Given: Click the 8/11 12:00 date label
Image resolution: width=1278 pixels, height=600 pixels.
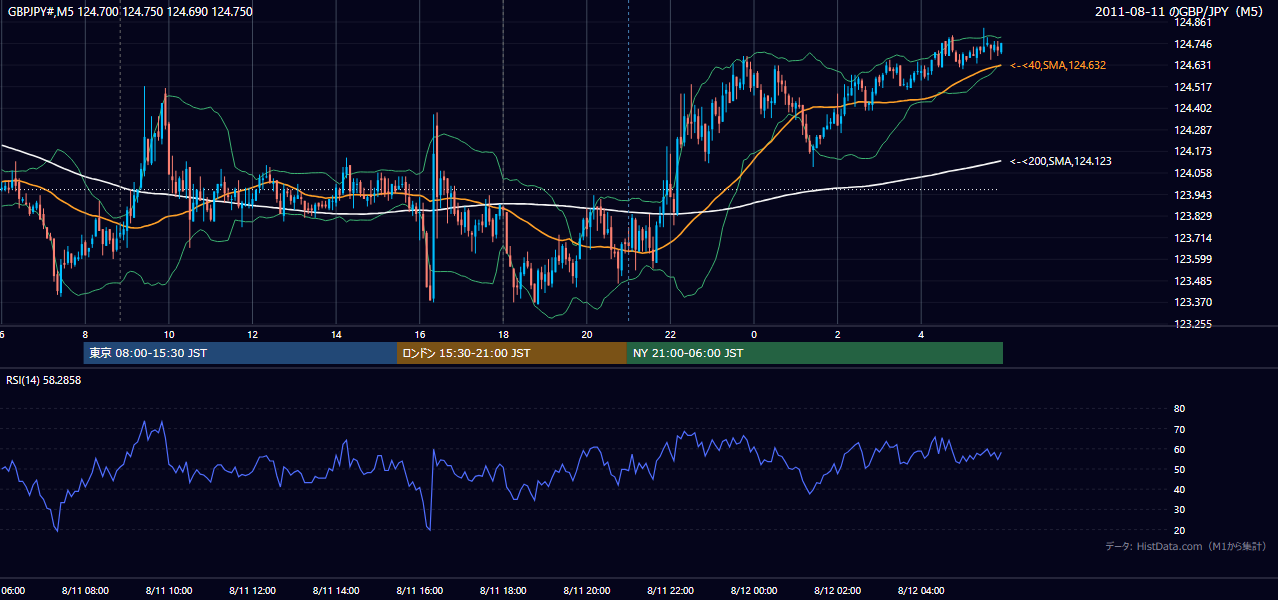Looking at the screenshot, I should pos(253,591).
